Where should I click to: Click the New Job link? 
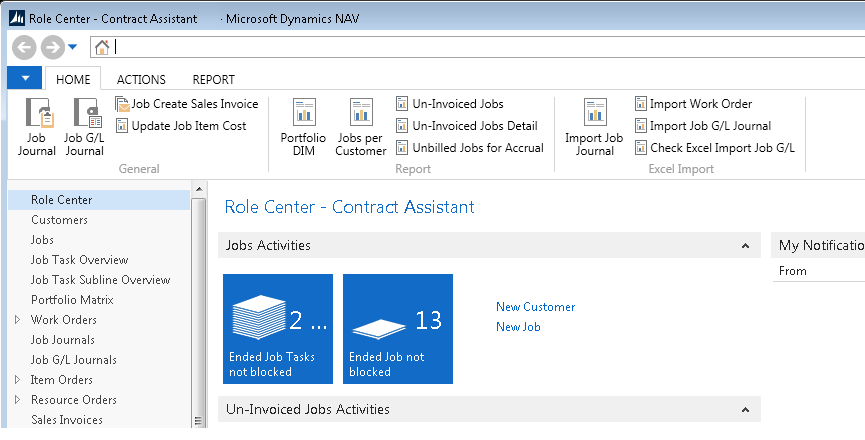click(518, 327)
